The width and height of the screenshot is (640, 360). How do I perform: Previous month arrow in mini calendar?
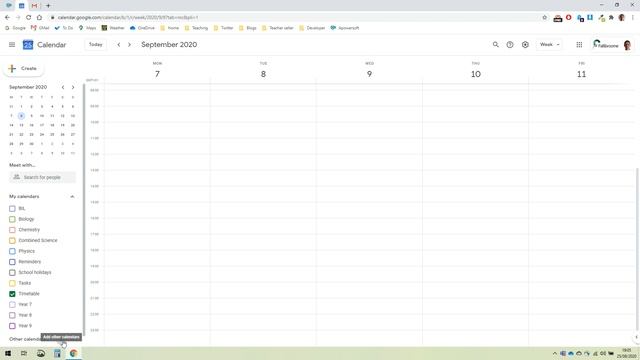[63, 87]
